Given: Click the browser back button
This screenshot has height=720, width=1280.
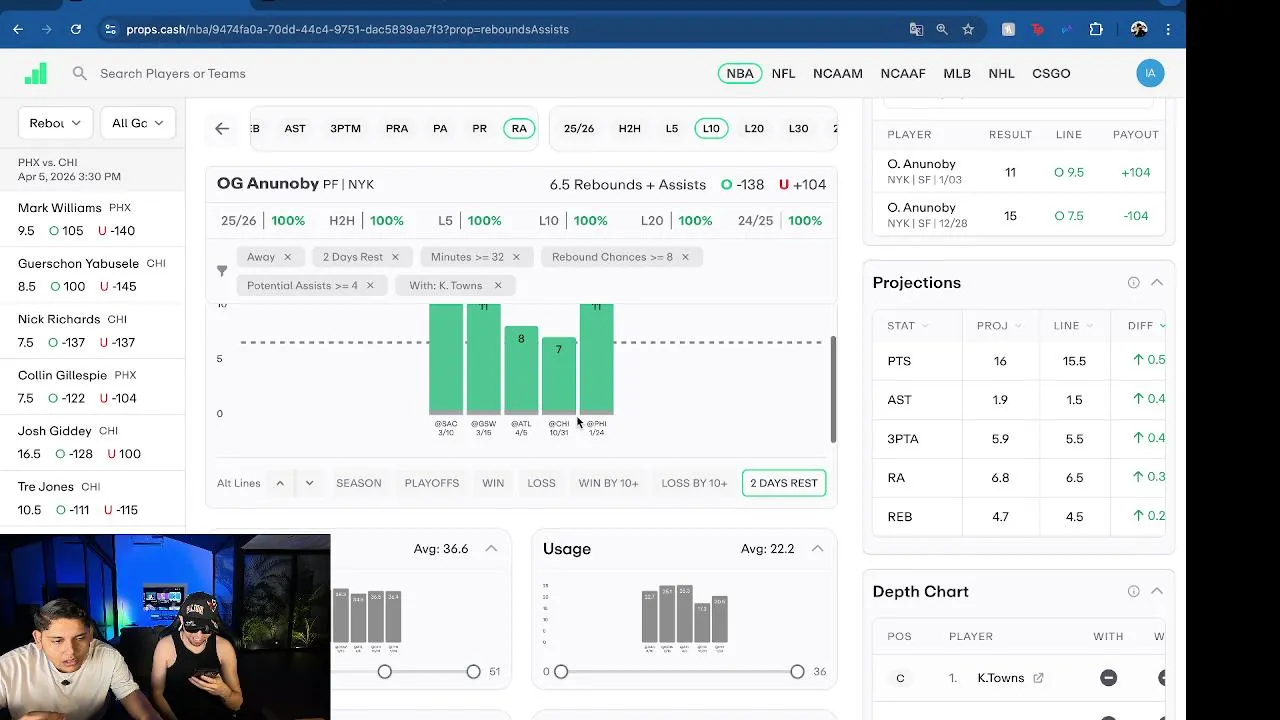Looking at the screenshot, I should click(x=18, y=29).
